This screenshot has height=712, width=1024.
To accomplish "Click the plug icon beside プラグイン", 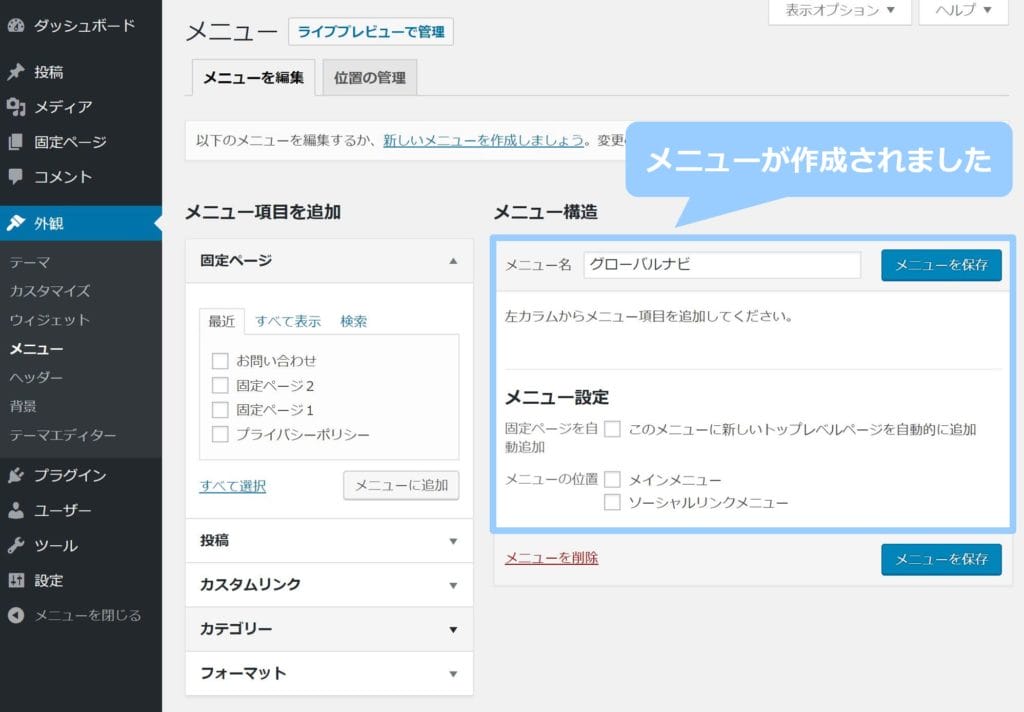I will [16, 475].
